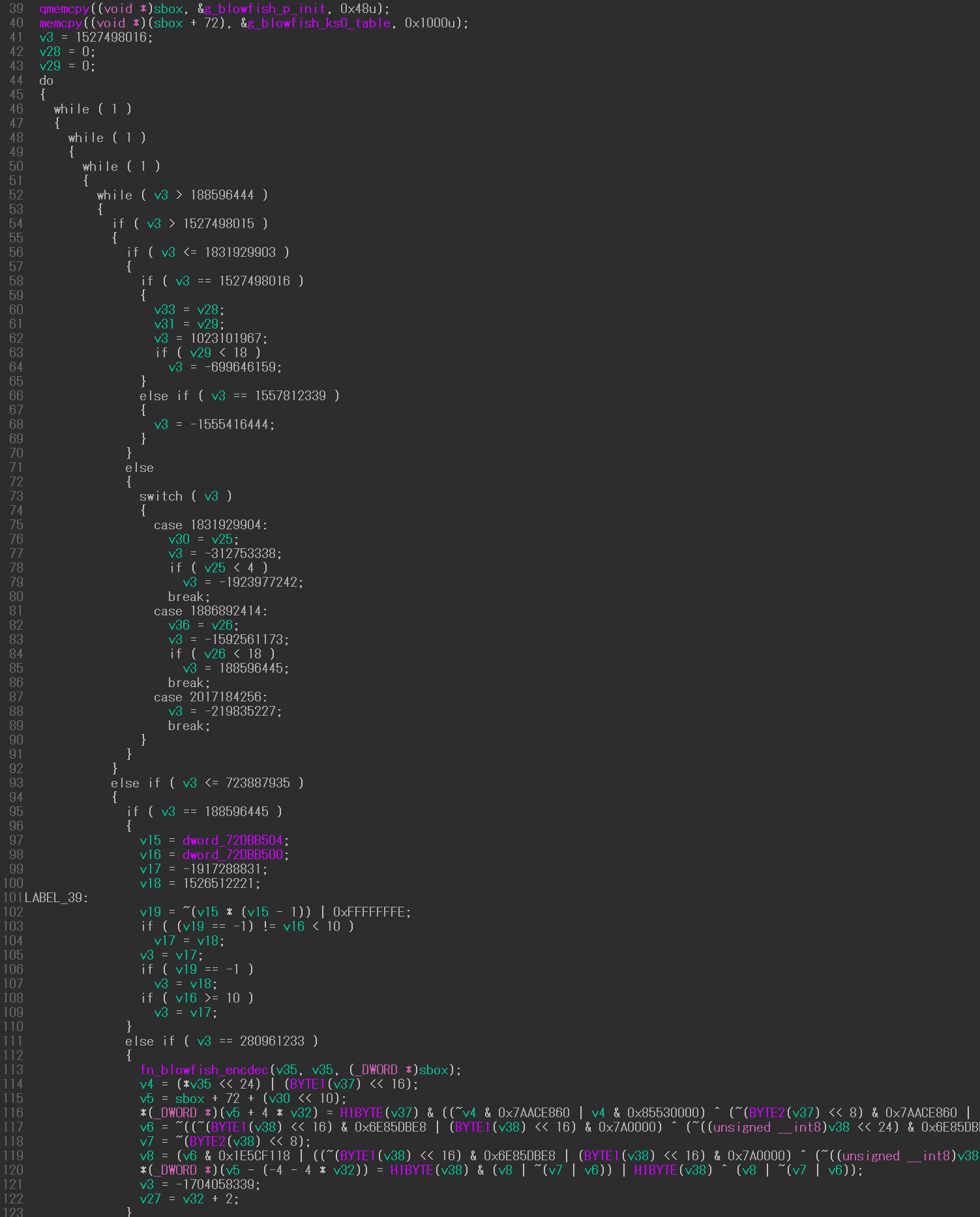Click 'if ( v29 < 18 )' condition
This screenshot has height=1217, width=980.
coord(208,353)
